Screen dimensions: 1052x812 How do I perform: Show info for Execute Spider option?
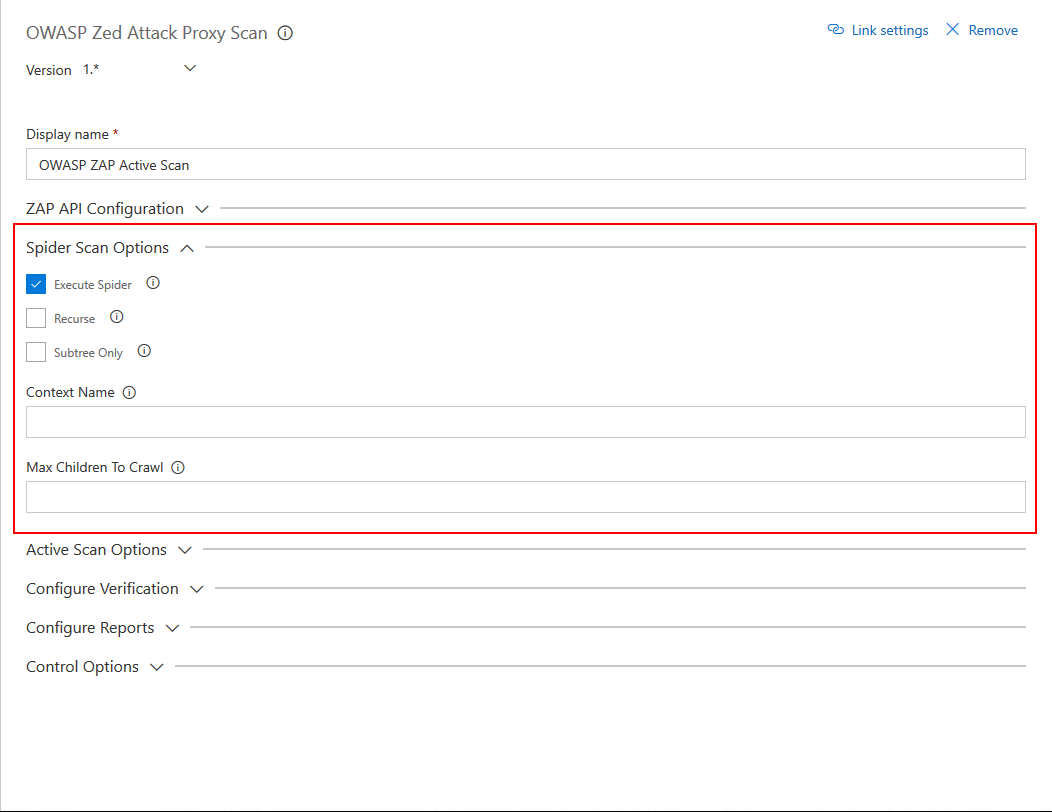[x=153, y=283]
